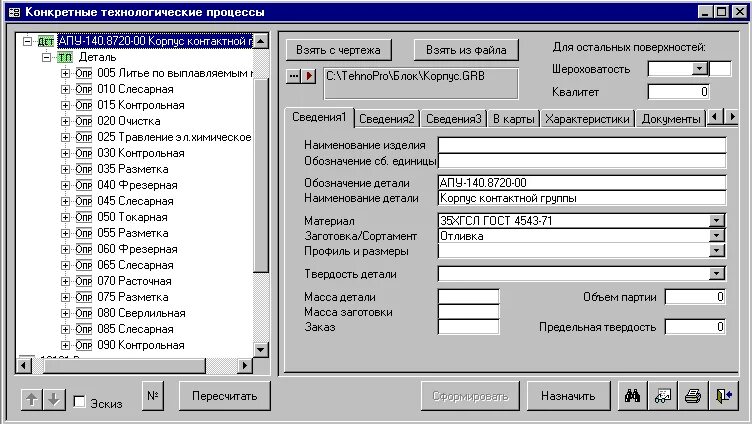Screen dimensions: 752x424
Task: Click the Заказ input field
Action: click(x=469, y=327)
